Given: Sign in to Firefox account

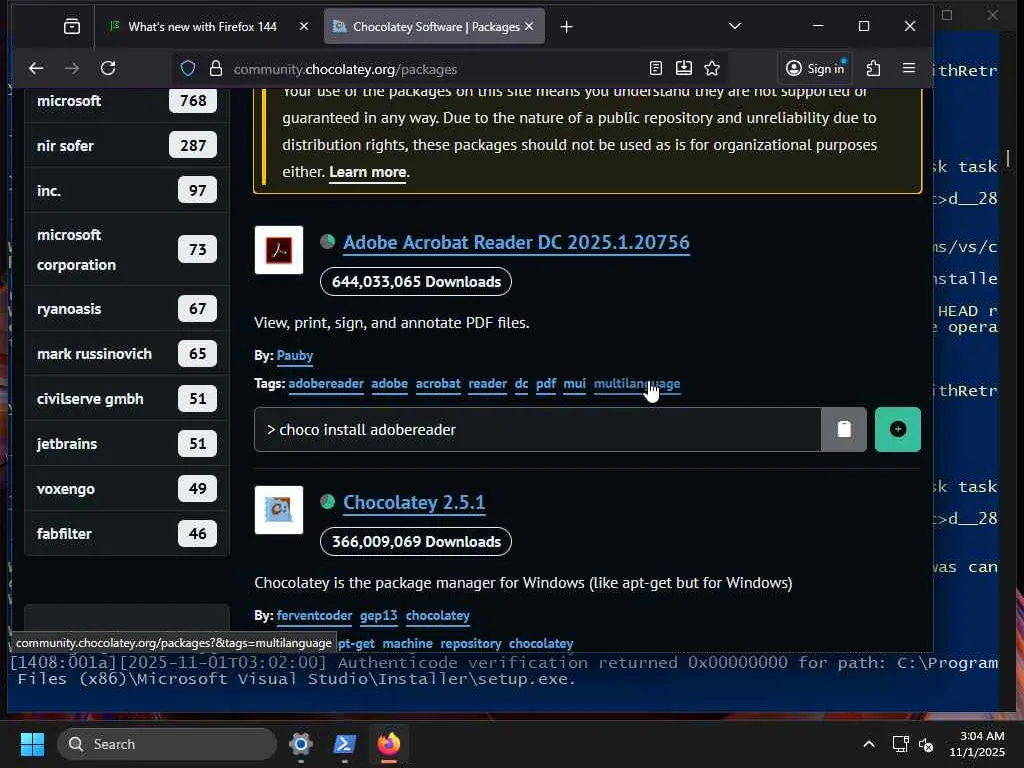Looking at the screenshot, I should click(x=816, y=68).
